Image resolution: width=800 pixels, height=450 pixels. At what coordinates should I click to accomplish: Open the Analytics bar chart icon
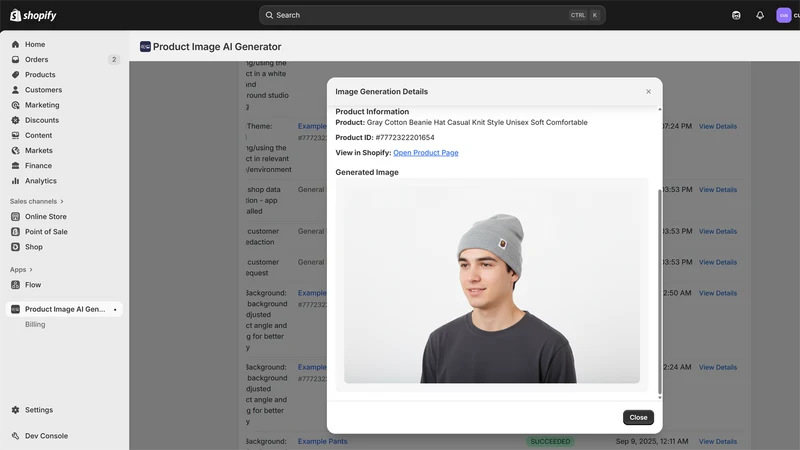tap(15, 181)
